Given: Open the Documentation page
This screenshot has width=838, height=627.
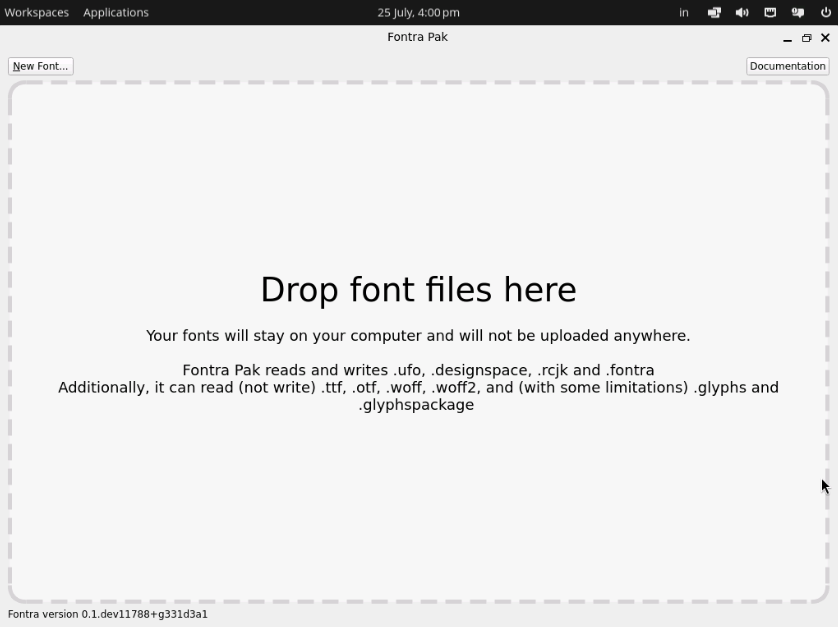Looking at the screenshot, I should pyautogui.click(x=787, y=66).
